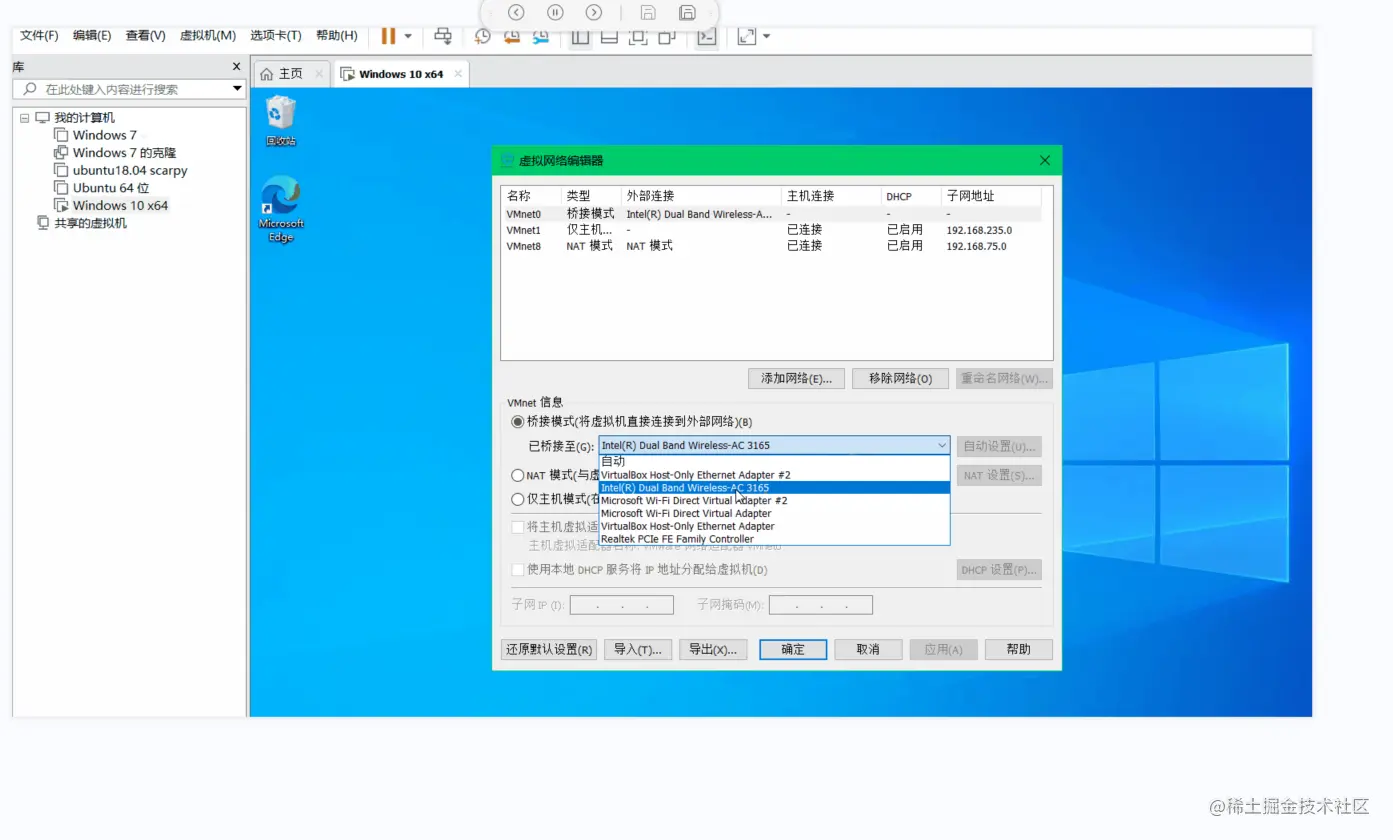
Task: Toggle the 使用本地 DHCP 服务 checkbox
Action: tap(518, 570)
